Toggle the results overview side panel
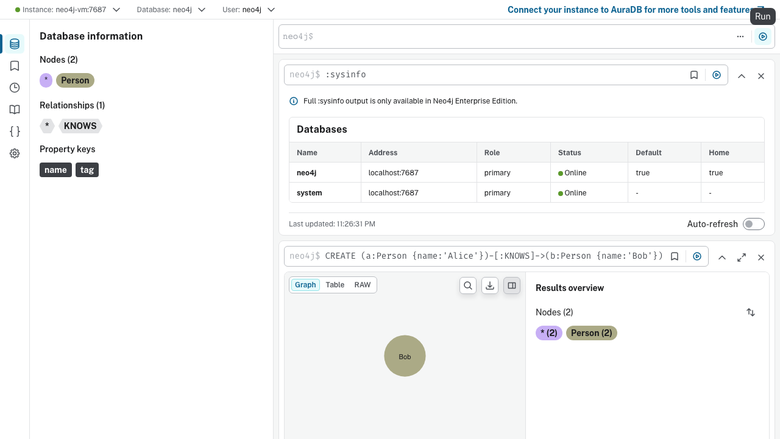Image resolution: width=780 pixels, height=439 pixels. (x=511, y=285)
